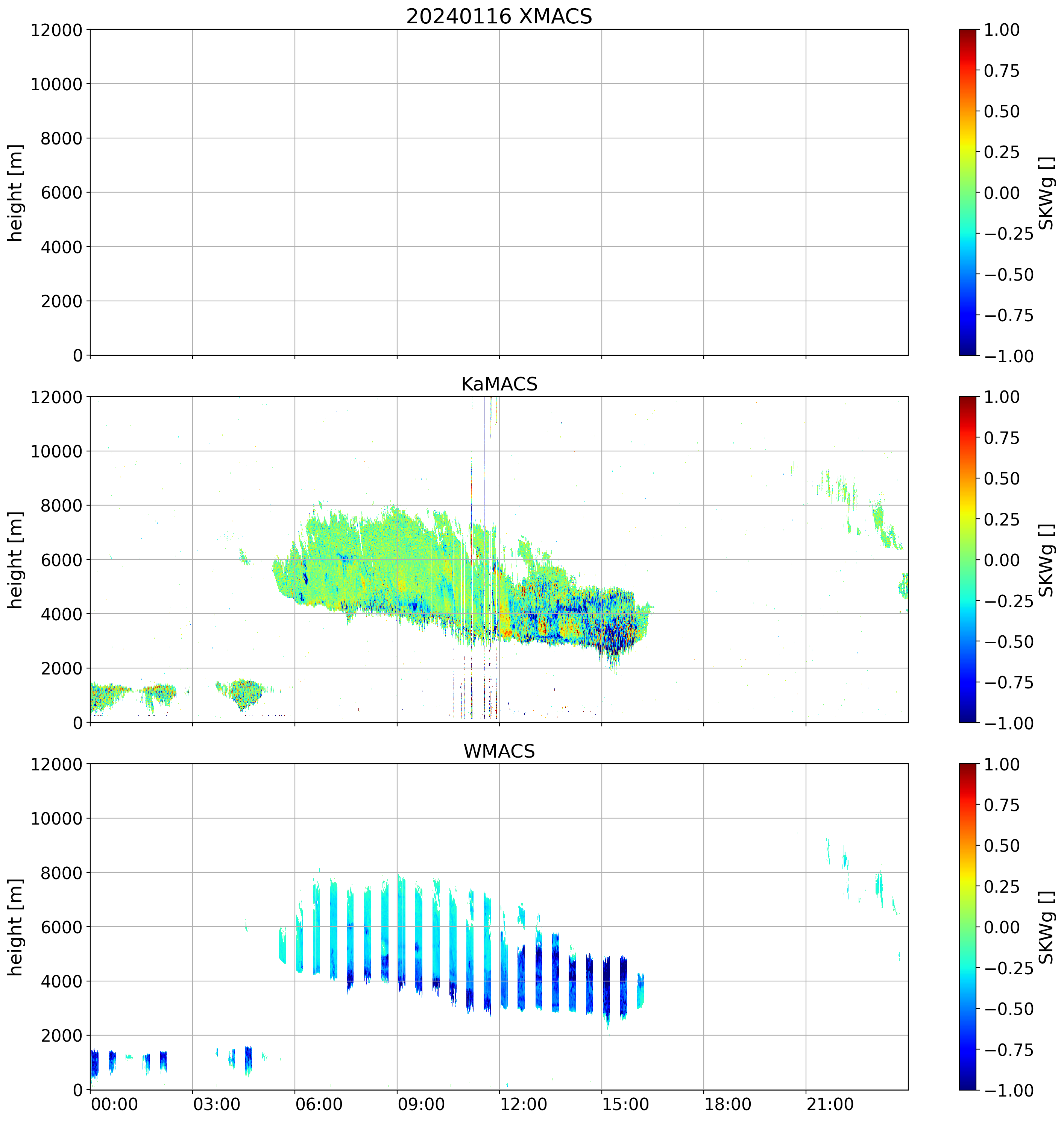
Task: Click the 21:00 time axis label
Action: [830, 1104]
